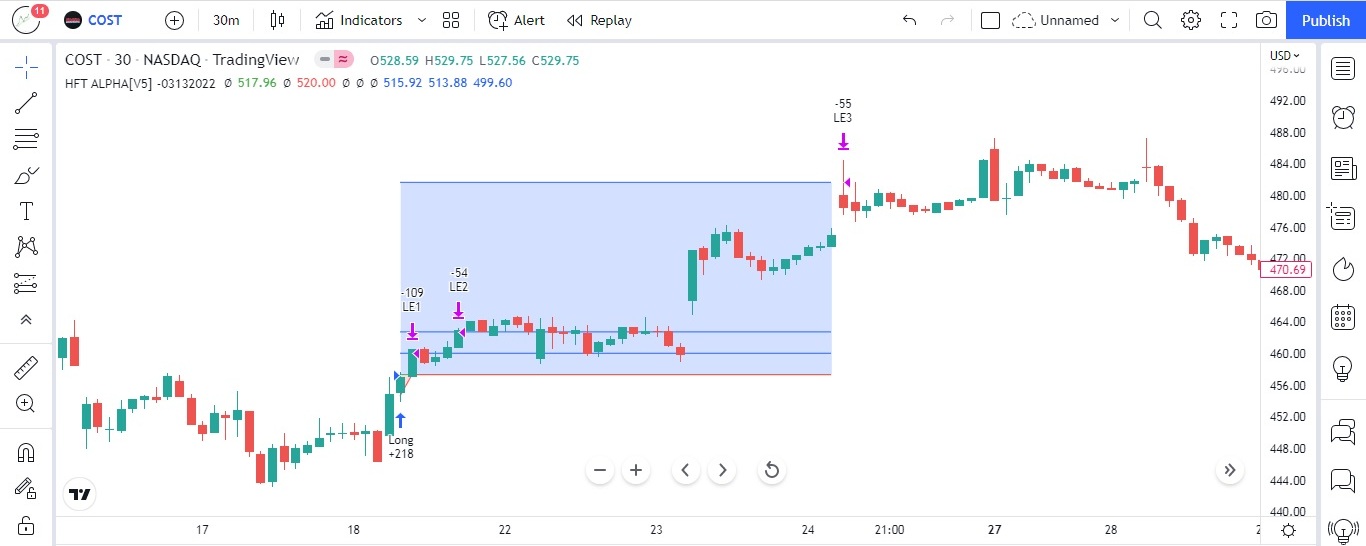This screenshot has height=546, width=1366.
Task: Open the USD currency dropdown
Action: pos(1285,56)
